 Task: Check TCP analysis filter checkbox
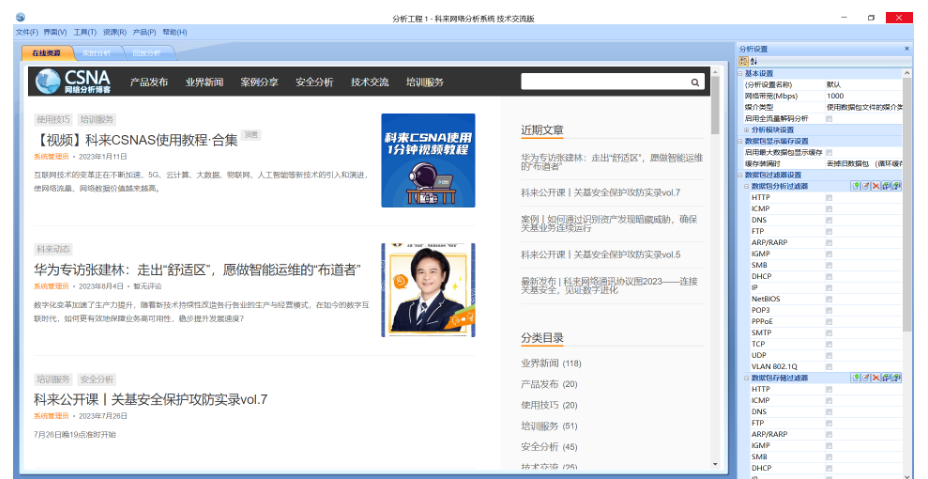point(829,344)
